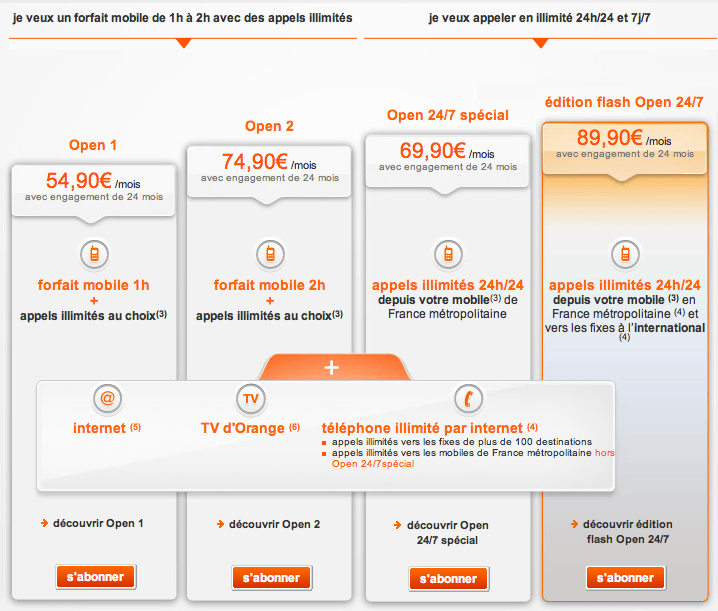Image resolution: width=718 pixels, height=611 pixels.
Task: Subscribe to édition flash Open 24/7
Action: (x=625, y=578)
